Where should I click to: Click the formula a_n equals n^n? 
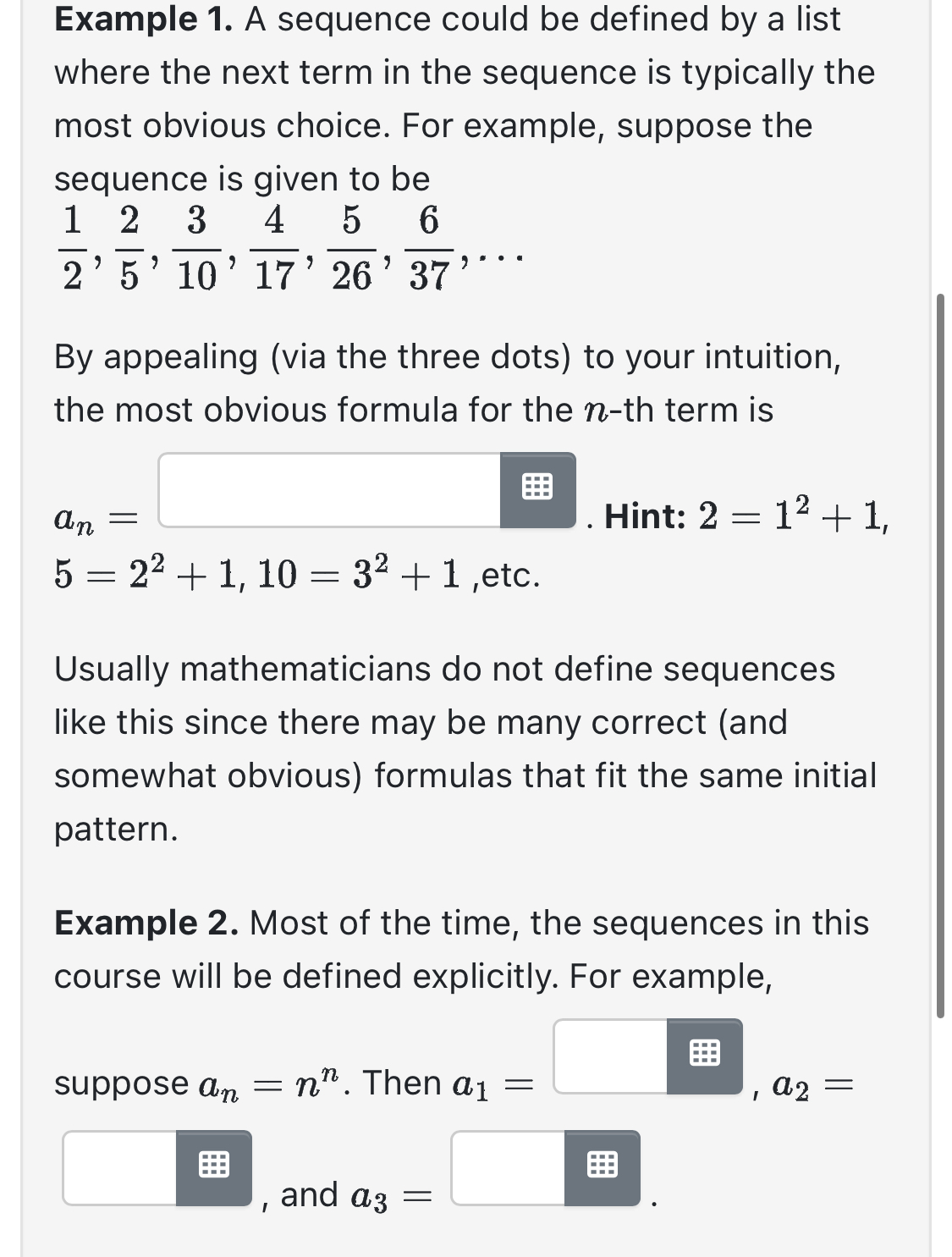point(271,1083)
